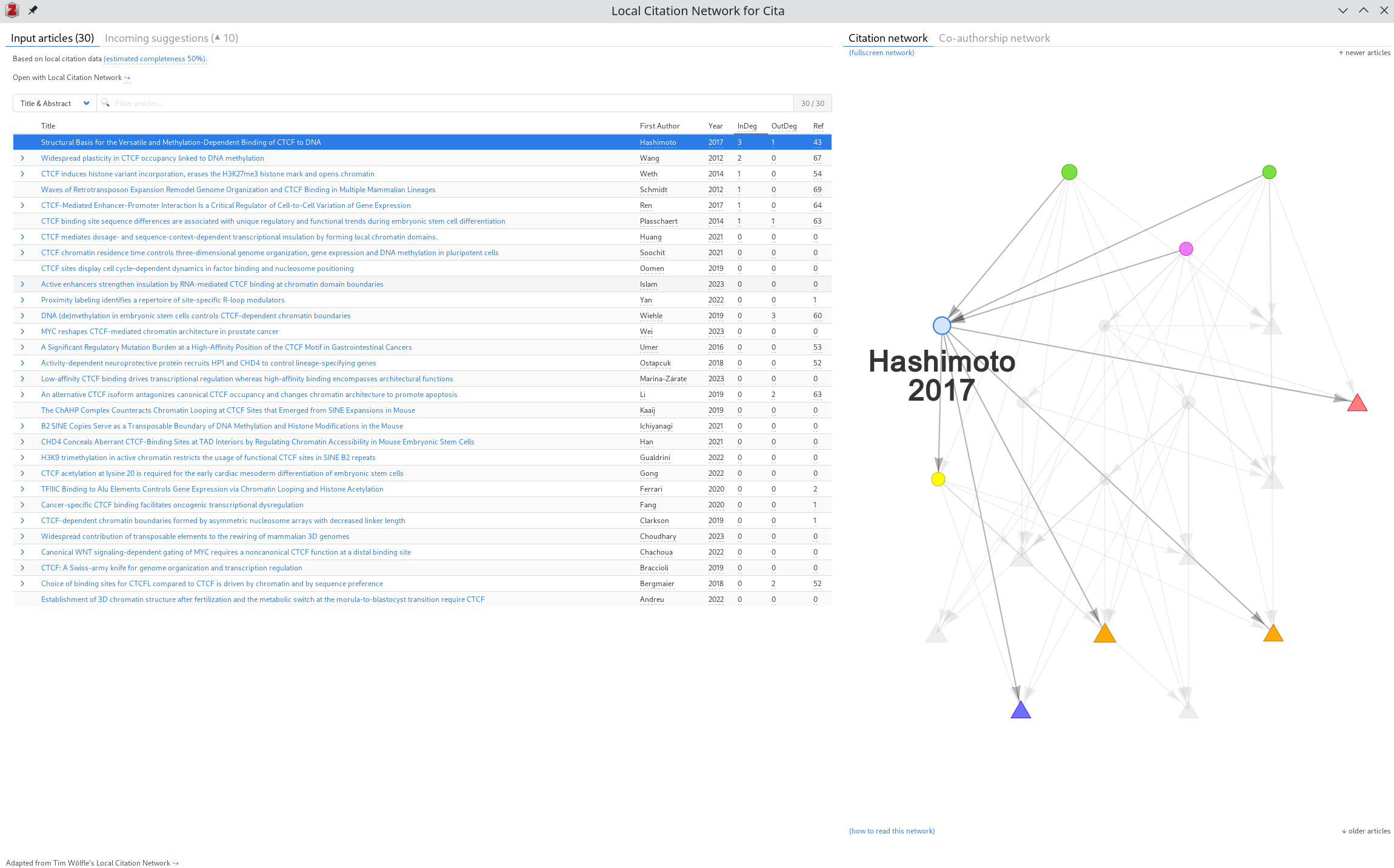1394x868 pixels.
Task: Click the arrow after 'Open with Local Citation Network'
Action: pyautogui.click(x=127, y=78)
